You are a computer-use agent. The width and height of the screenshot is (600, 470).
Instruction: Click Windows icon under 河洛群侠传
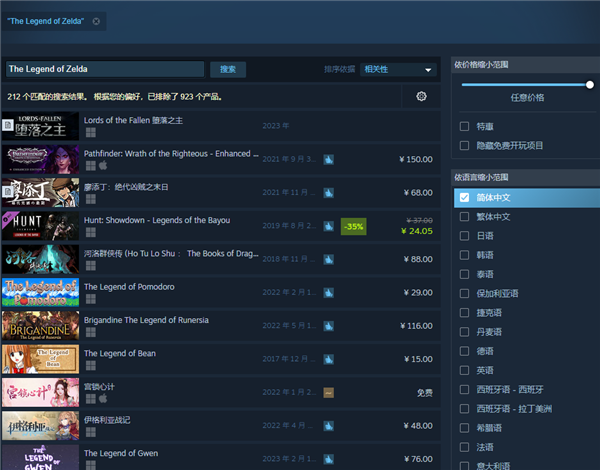pyautogui.click(x=91, y=265)
